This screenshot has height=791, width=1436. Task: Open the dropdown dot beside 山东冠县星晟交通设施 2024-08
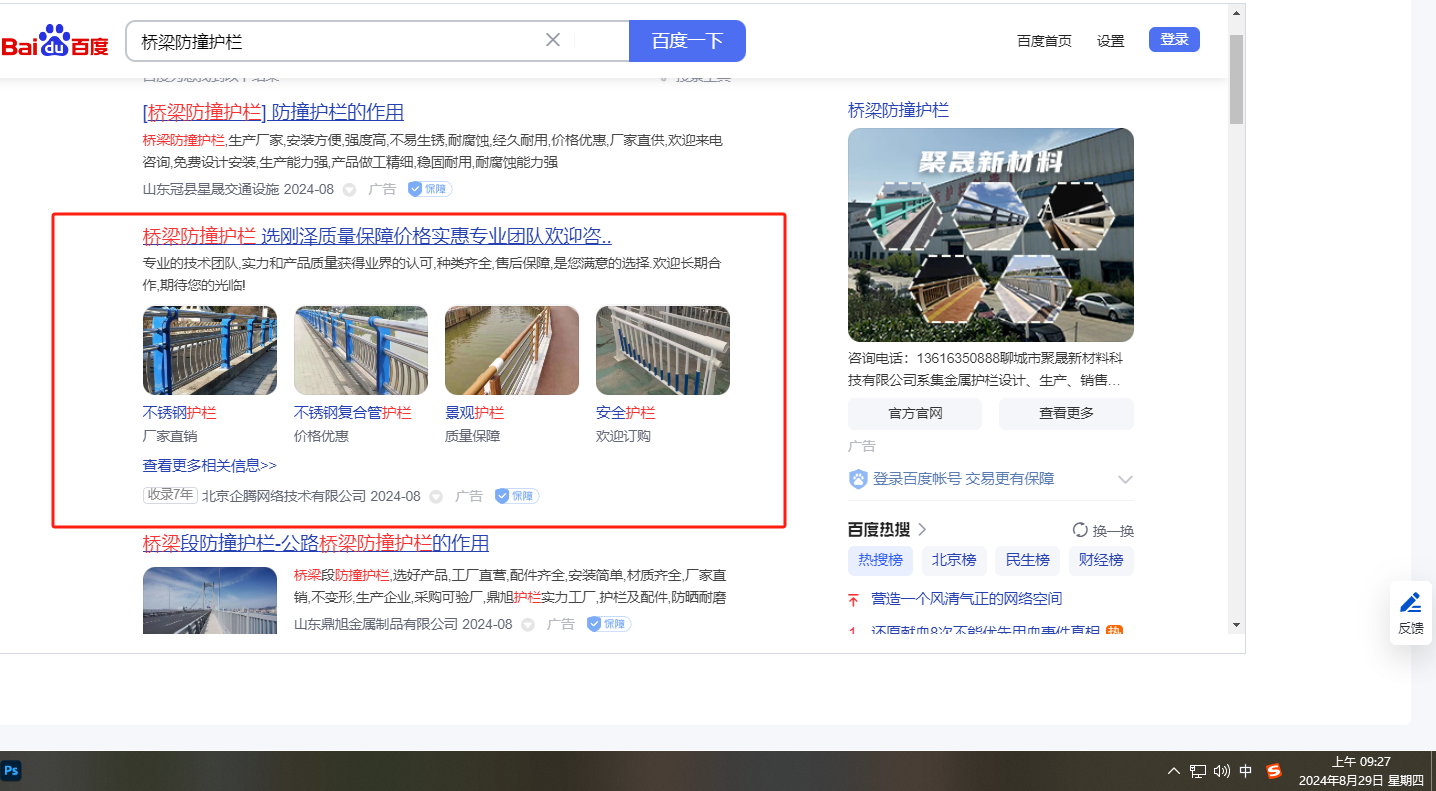point(349,189)
